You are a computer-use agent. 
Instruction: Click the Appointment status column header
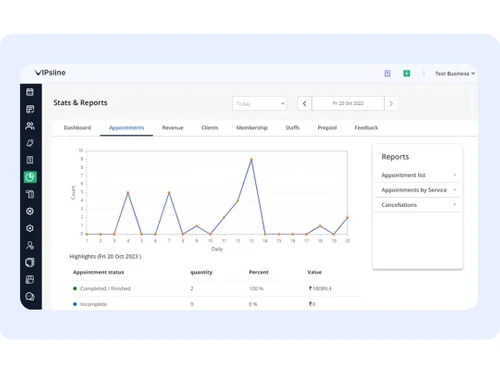99,272
